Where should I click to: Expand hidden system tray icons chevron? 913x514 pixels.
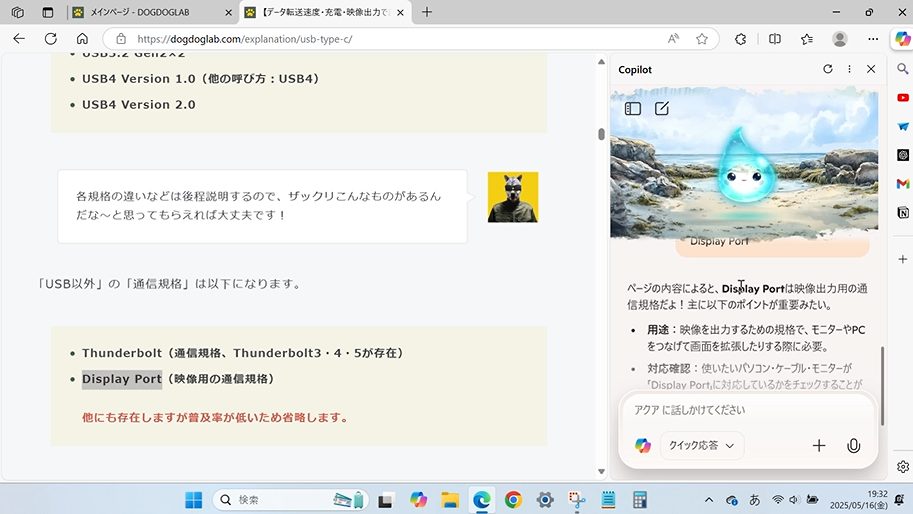pos(709,499)
